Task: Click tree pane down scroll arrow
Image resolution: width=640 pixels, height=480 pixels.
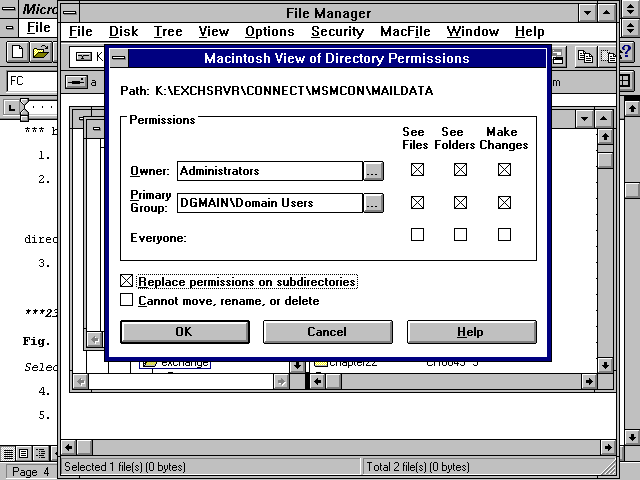Action: 297,365
